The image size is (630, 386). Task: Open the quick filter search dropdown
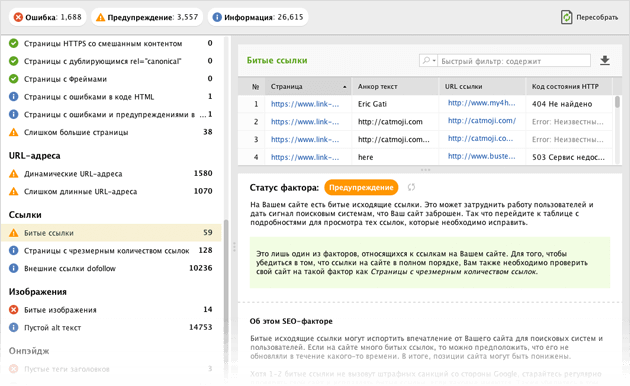pos(428,61)
